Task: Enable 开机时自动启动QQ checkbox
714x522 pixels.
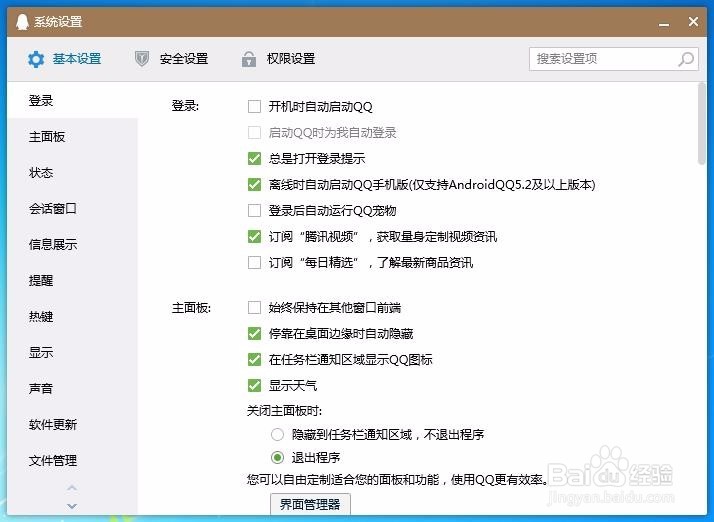Action: [254, 107]
